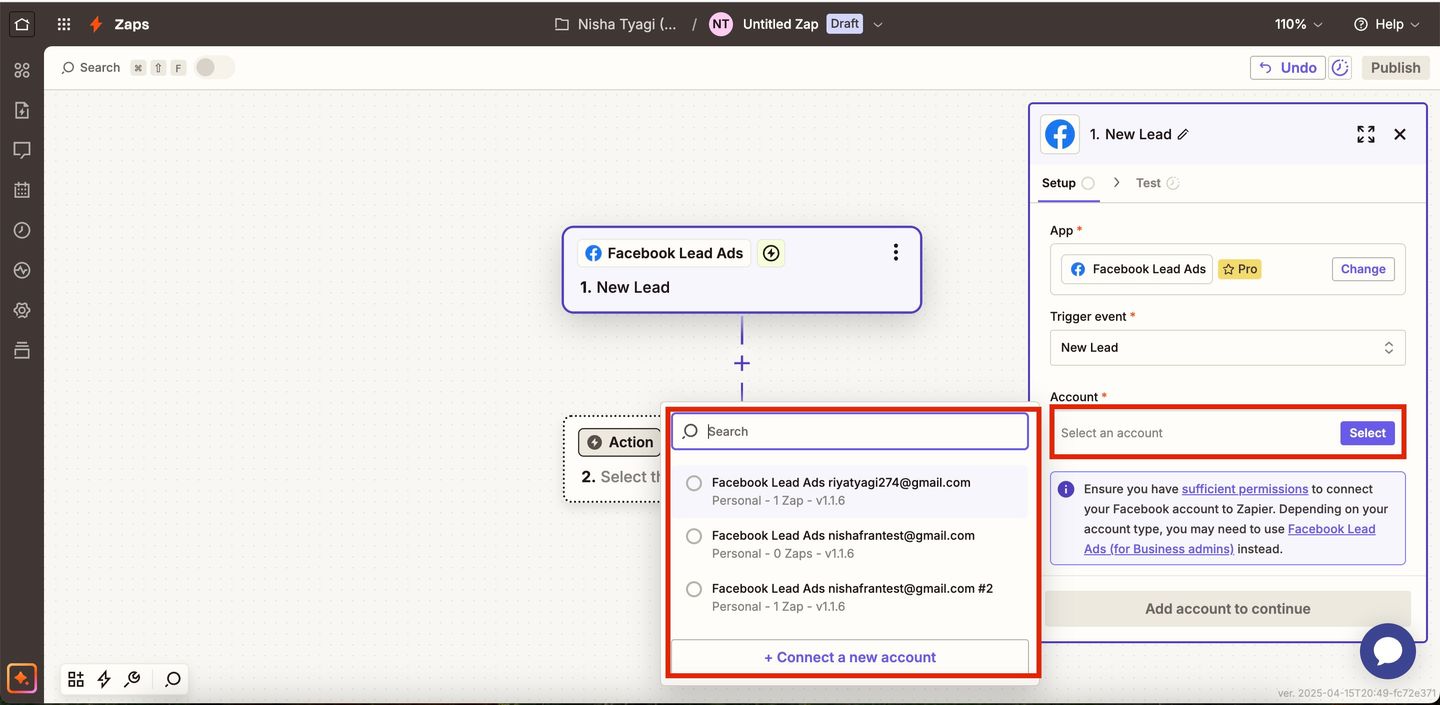Click the magnifier icon in bottom toolbar

(173, 679)
